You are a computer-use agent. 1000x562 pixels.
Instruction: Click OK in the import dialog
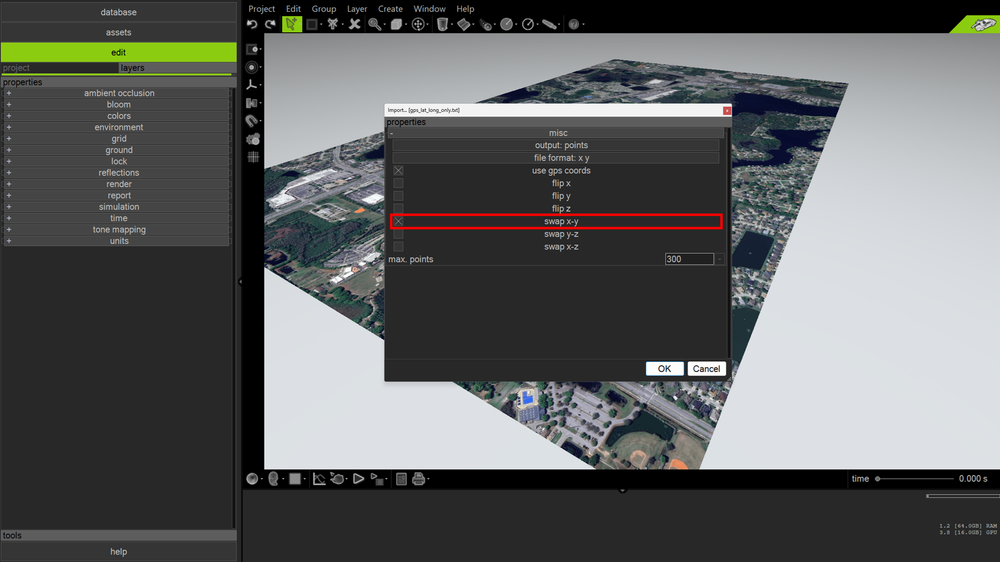664,369
